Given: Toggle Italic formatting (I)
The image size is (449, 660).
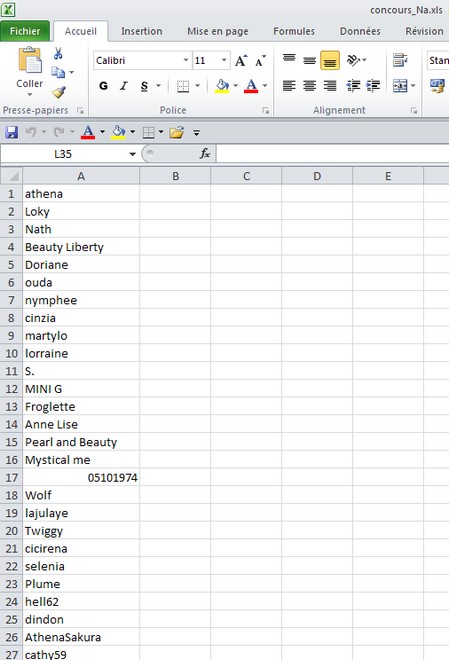Looking at the screenshot, I should 123,86.
